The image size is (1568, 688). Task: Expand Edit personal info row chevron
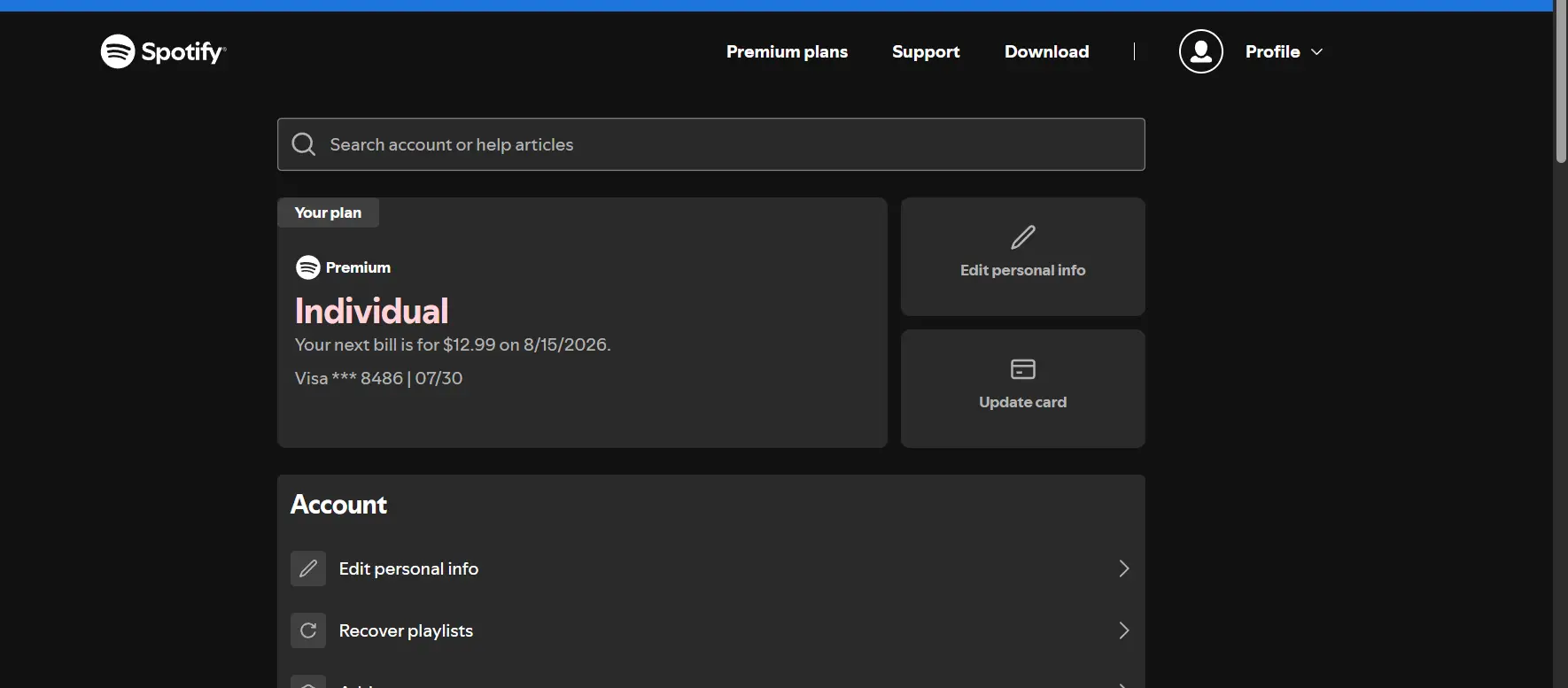click(1124, 568)
